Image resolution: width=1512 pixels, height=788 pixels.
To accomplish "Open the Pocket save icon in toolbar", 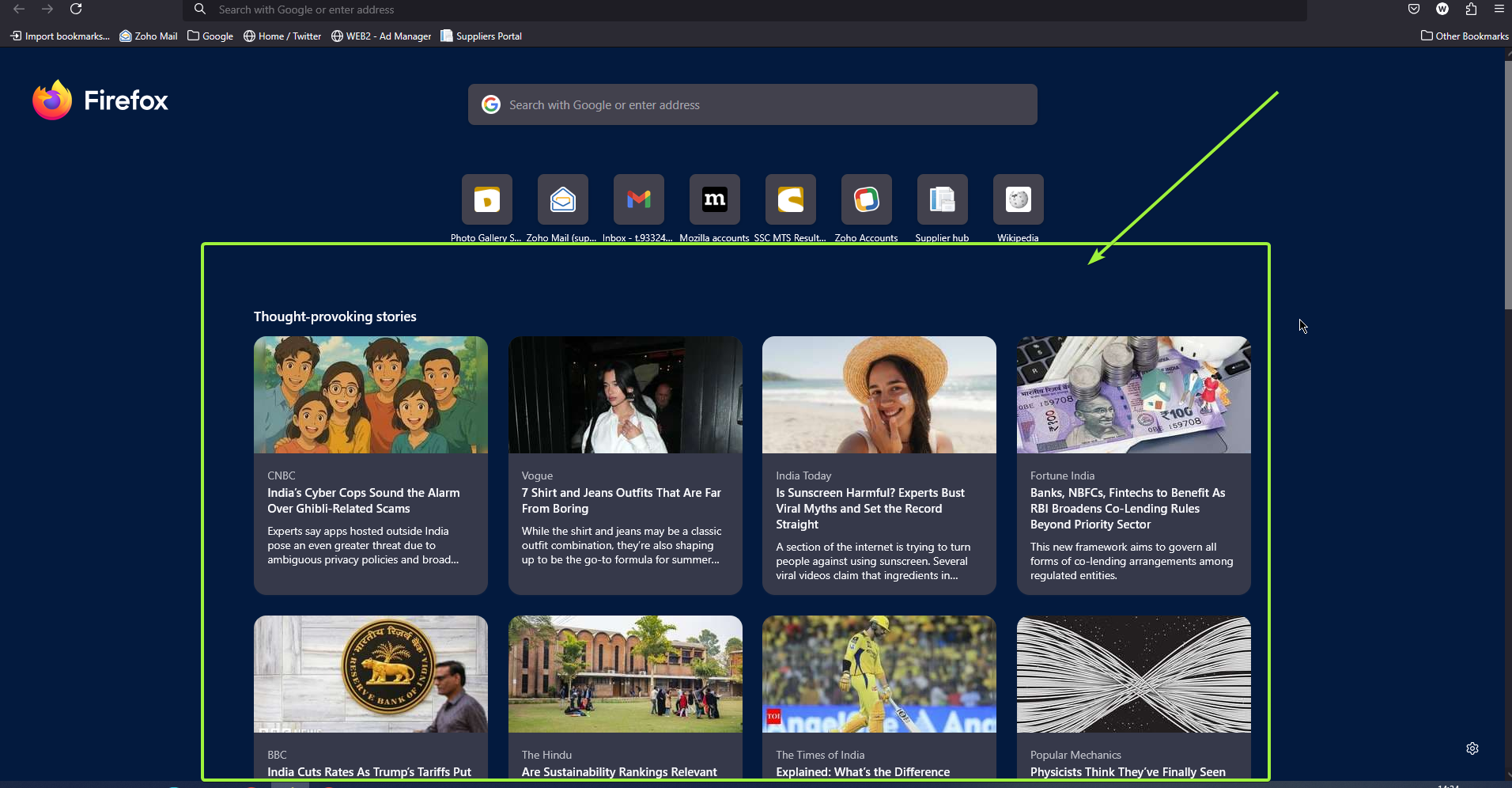I will click(x=1414, y=9).
